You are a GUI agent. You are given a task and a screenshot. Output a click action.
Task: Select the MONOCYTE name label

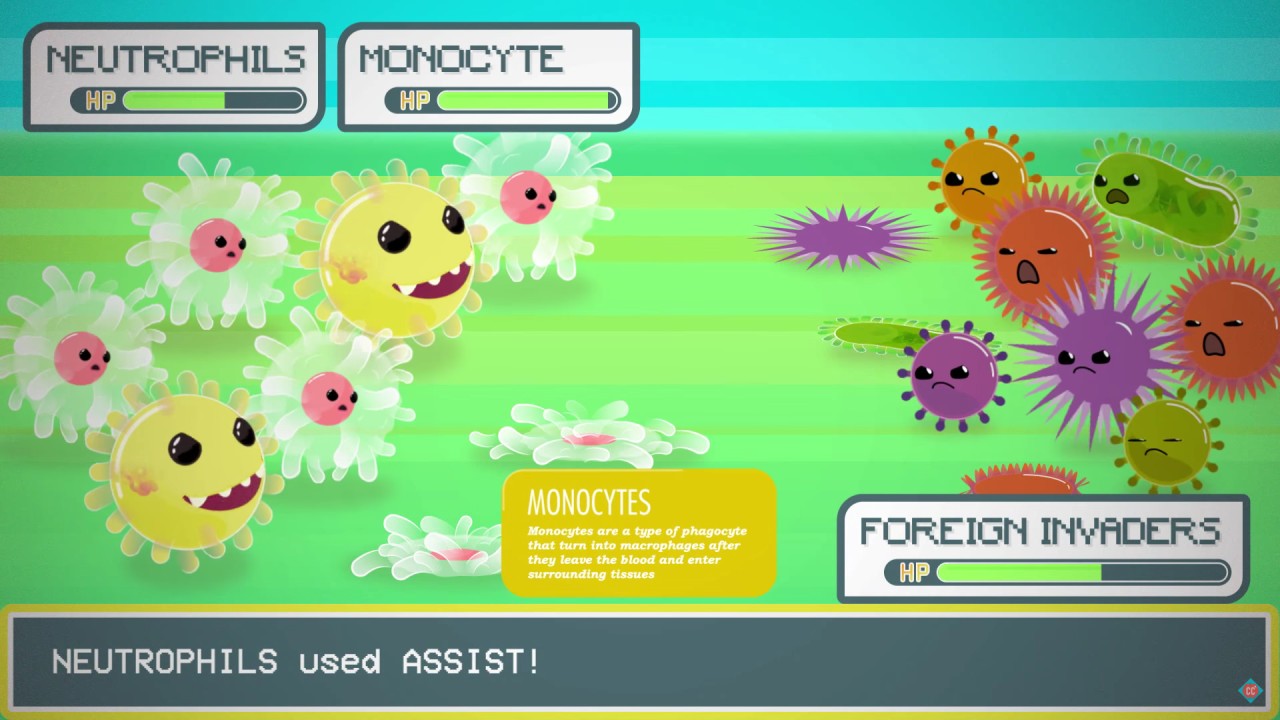(x=461, y=59)
